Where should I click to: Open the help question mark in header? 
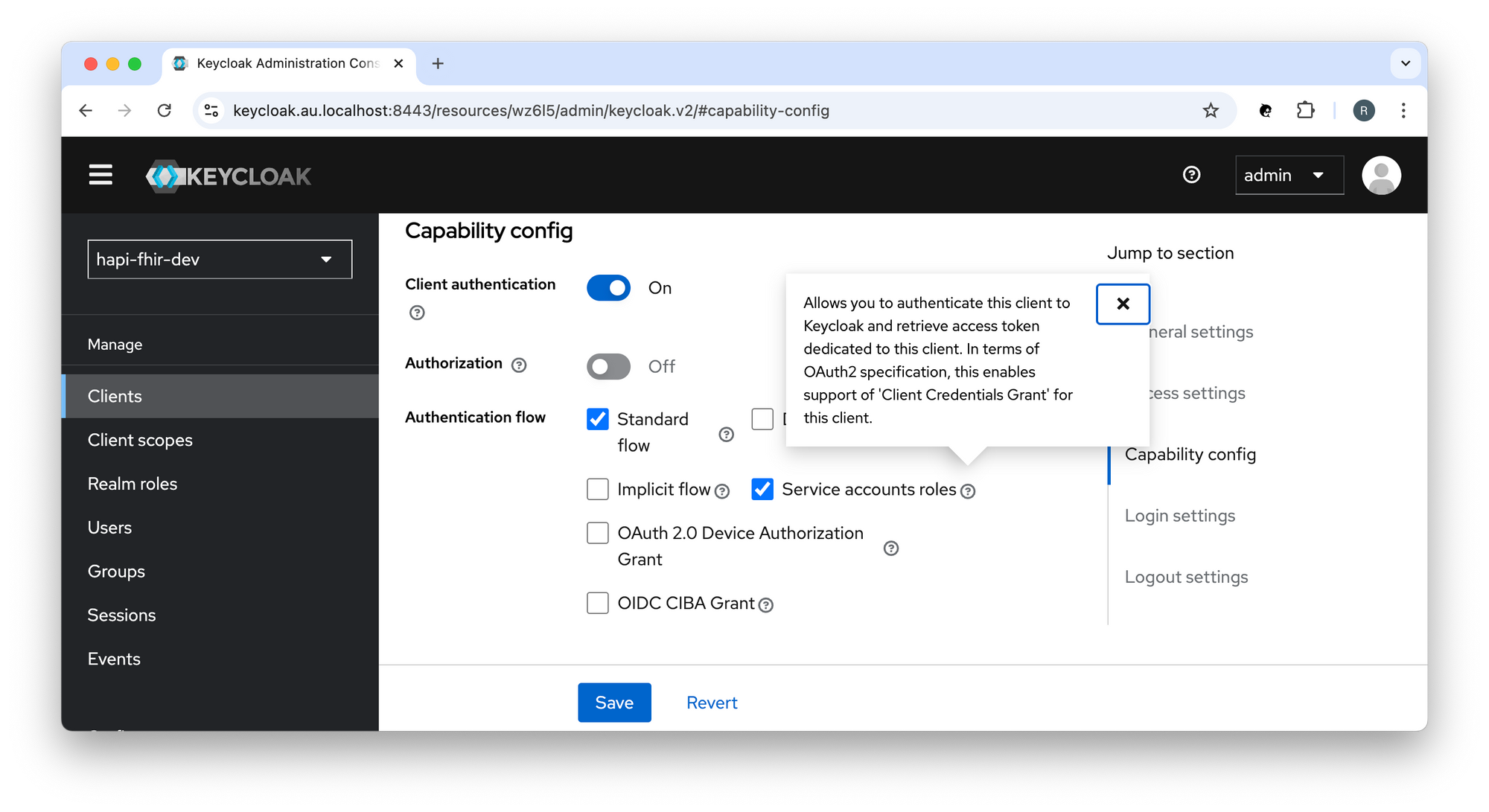tap(1191, 175)
